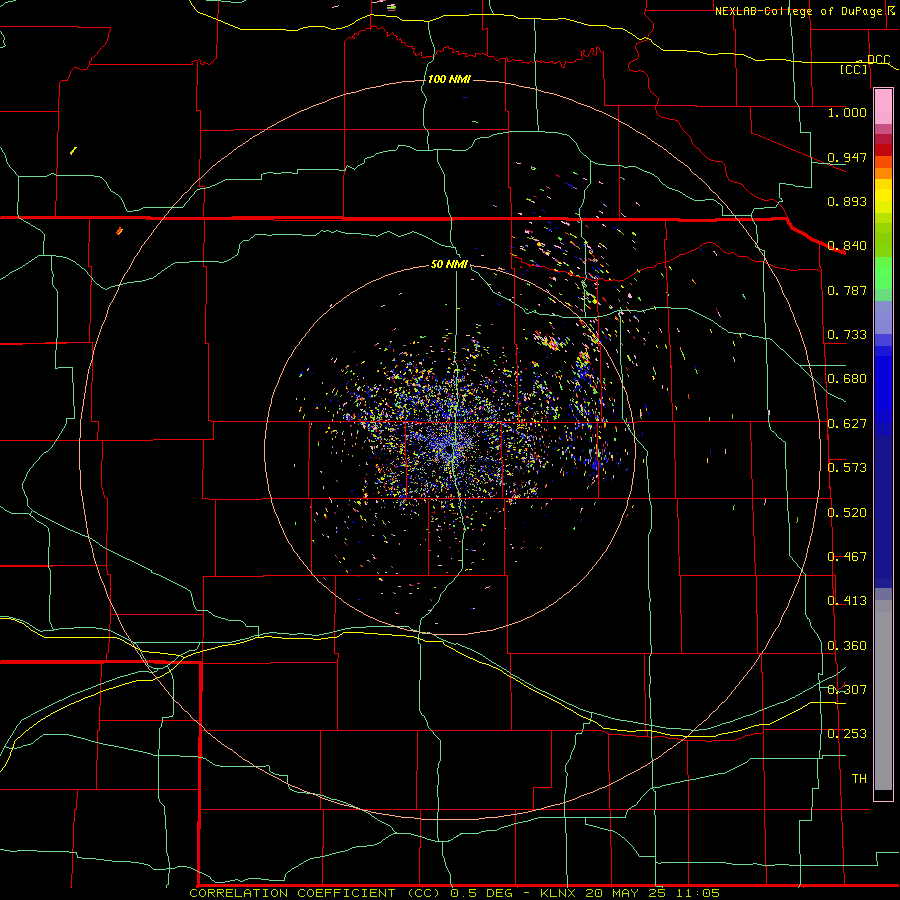Image resolution: width=900 pixels, height=900 pixels.
Task: Click the TH label on the legend
Action: (x=859, y=779)
